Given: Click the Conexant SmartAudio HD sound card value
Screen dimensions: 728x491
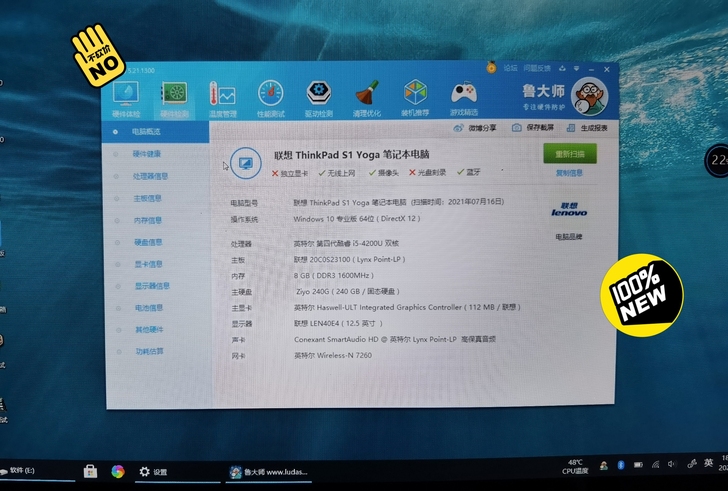Looking at the screenshot, I should pyautogui.click(x=395, y=339).
